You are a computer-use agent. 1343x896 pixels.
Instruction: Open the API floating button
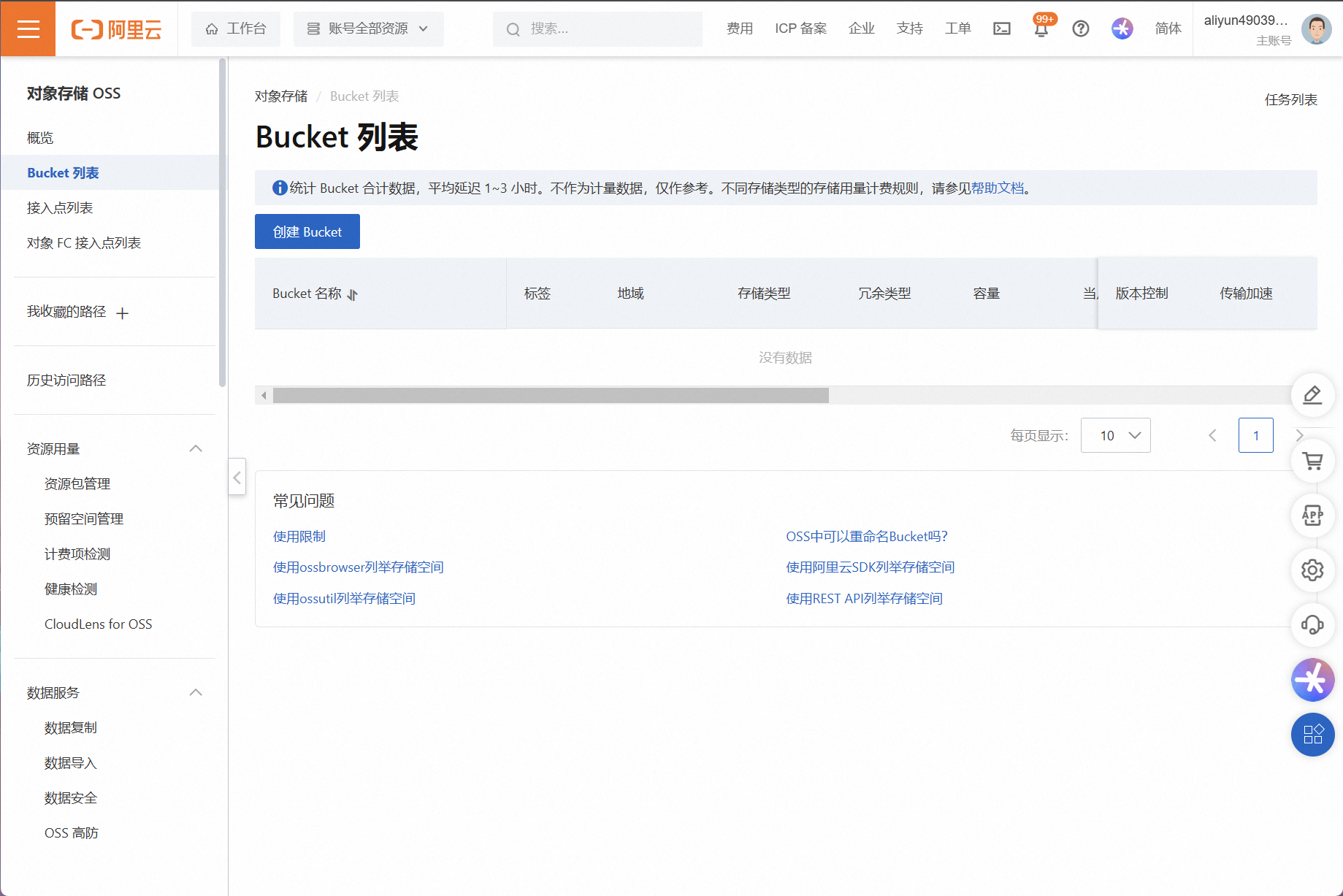(1313, 516)
